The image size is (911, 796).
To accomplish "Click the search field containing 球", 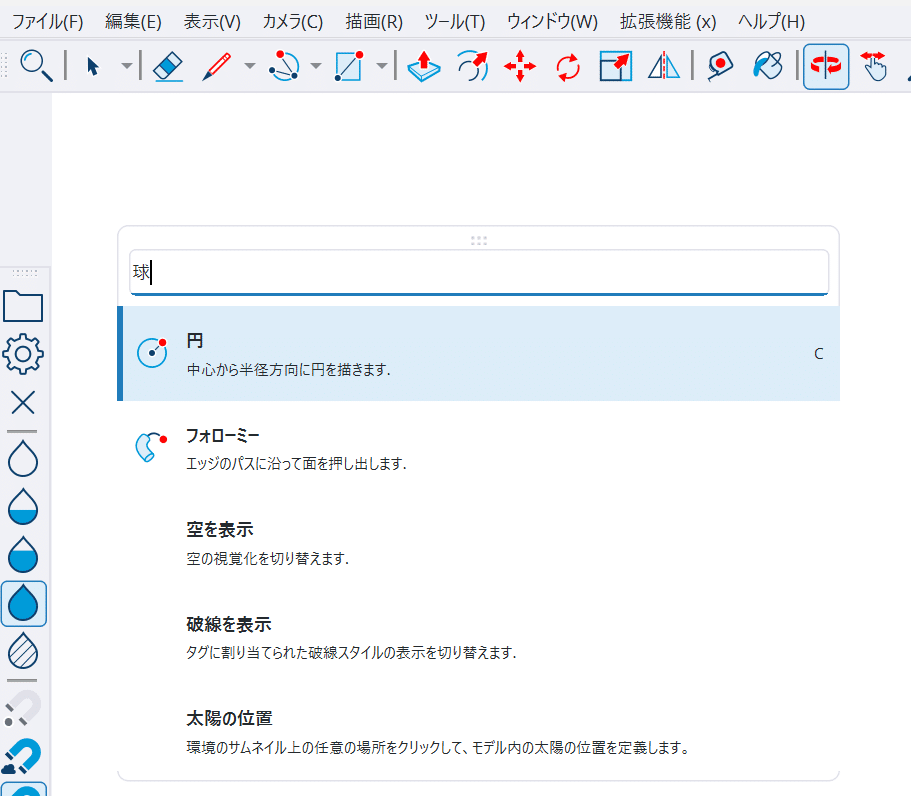I will click(x=479, y=272).
